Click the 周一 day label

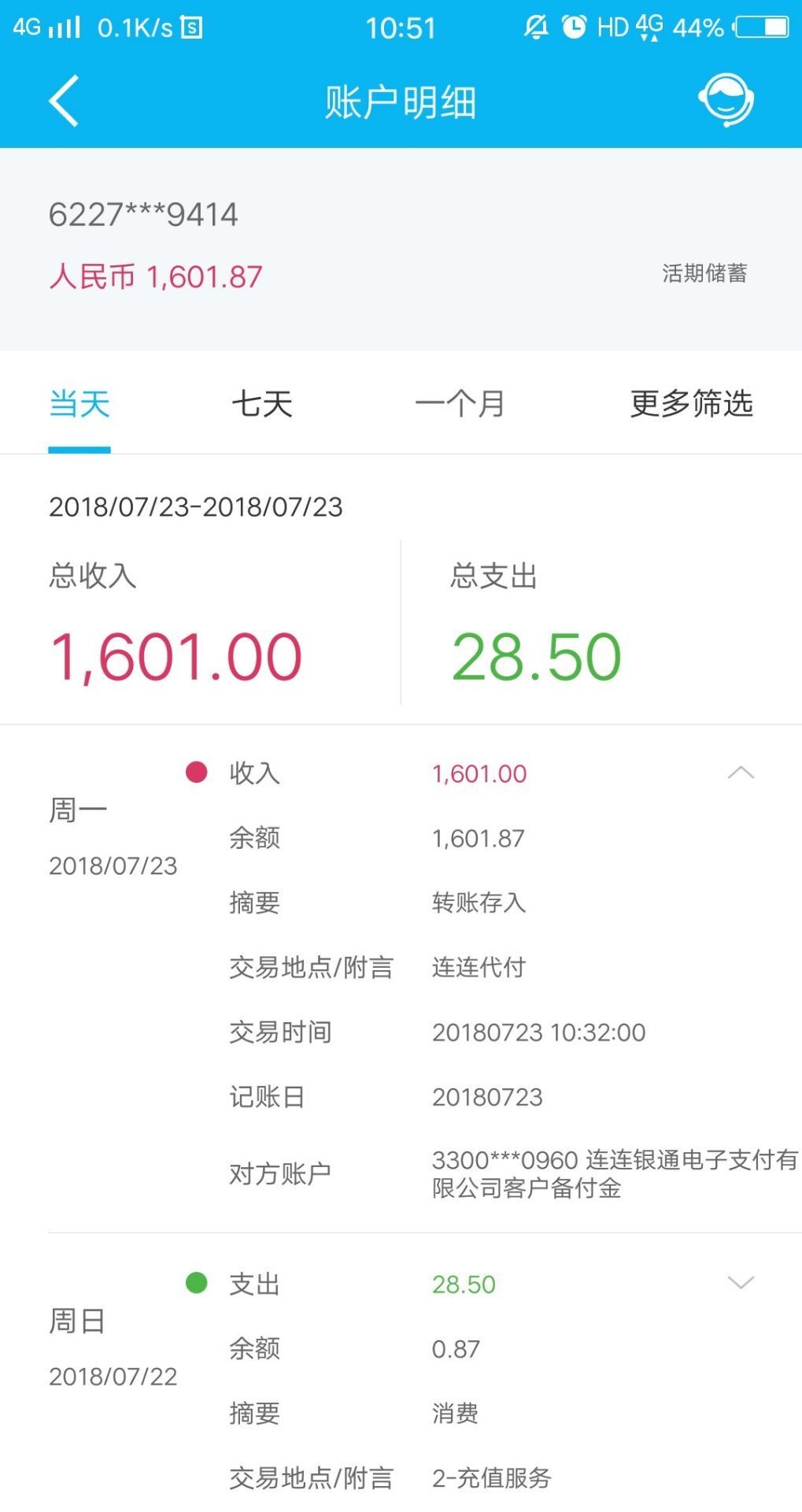[78, 810]
